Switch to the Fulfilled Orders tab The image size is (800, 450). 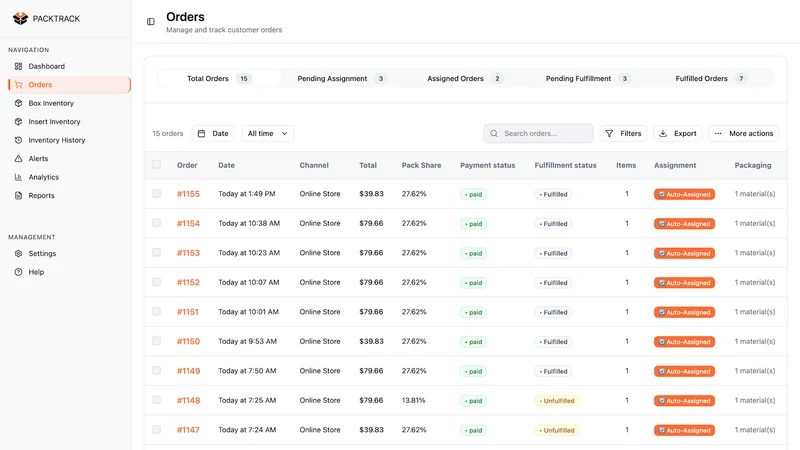(711, 79)
